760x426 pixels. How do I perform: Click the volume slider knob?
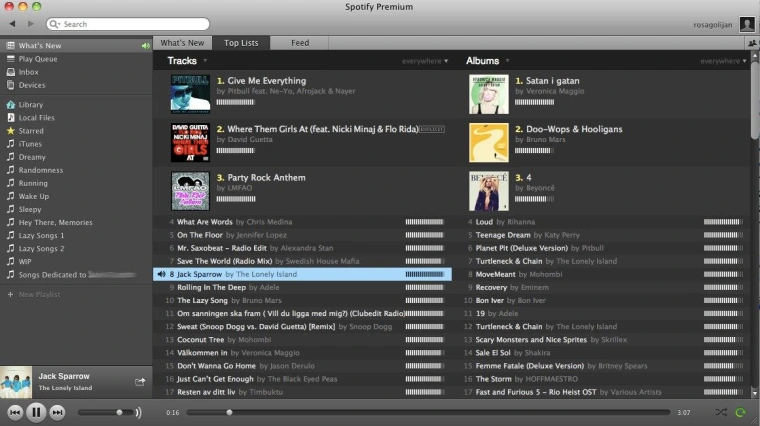(119, 412)
